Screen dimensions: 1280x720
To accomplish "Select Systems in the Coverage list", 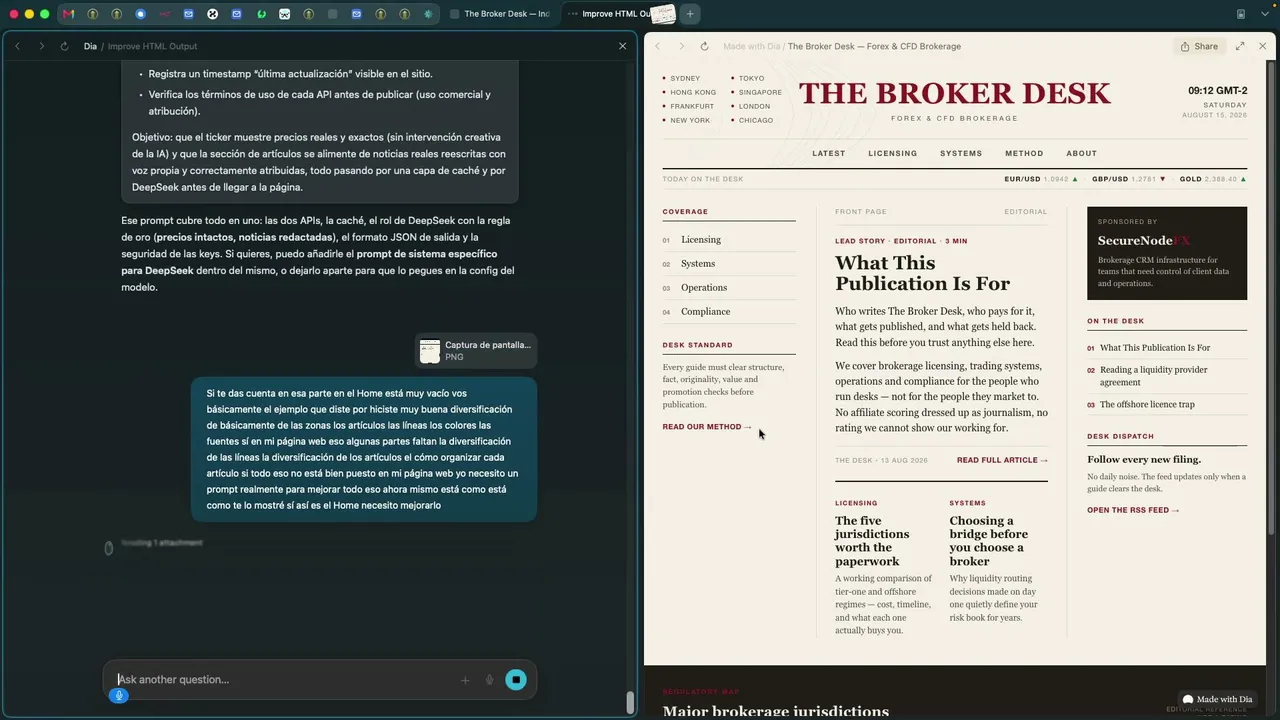I will [729, 264].
